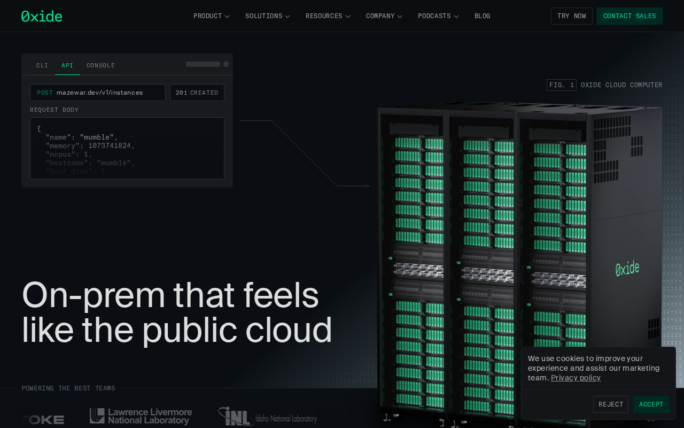This screenshot has width=684, height=428.
Task: Click the Lawrence Livermore National Laboratory logo
Action: click(x=140, y=416)
